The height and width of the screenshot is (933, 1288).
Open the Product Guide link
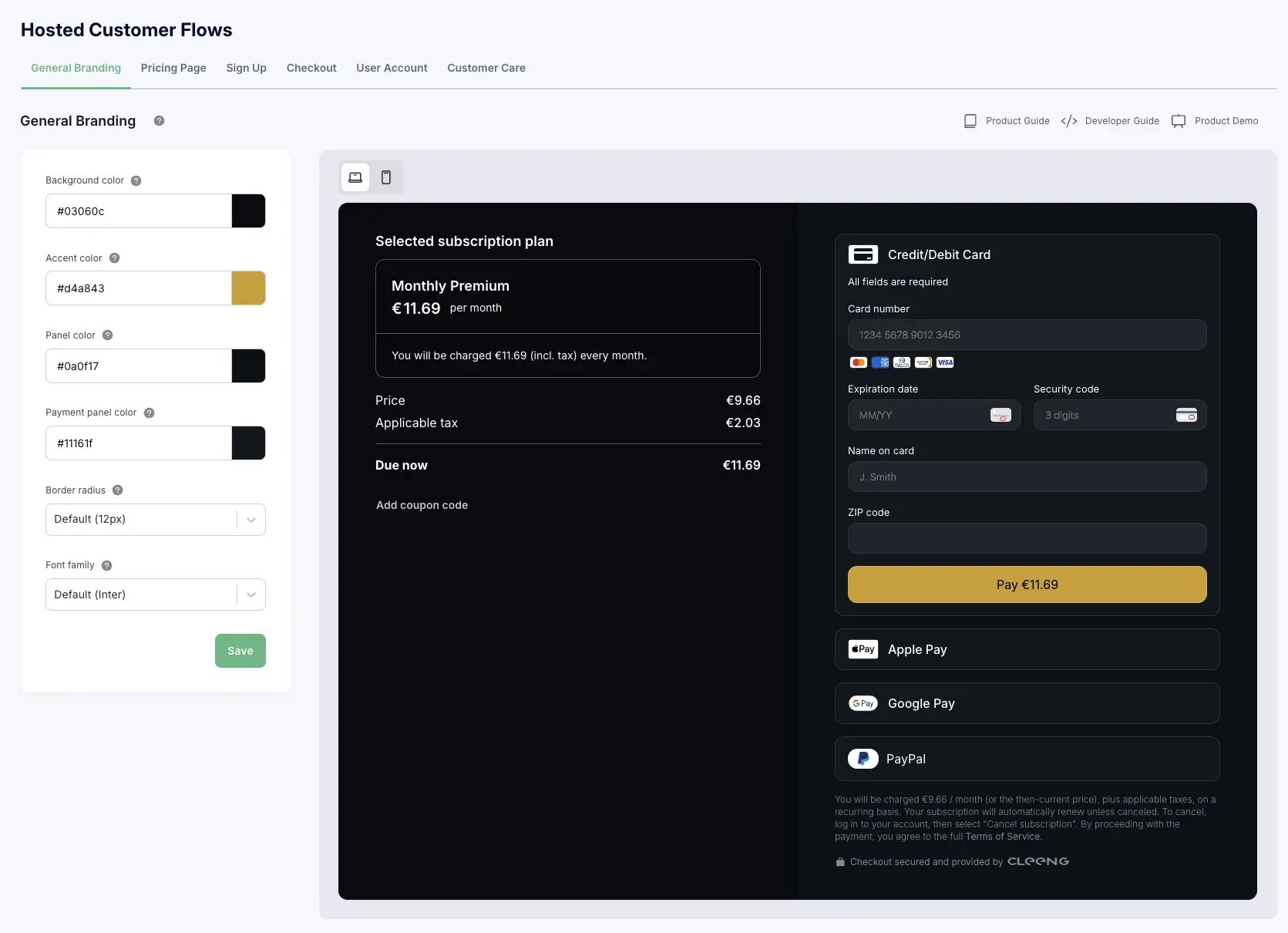1017,121
